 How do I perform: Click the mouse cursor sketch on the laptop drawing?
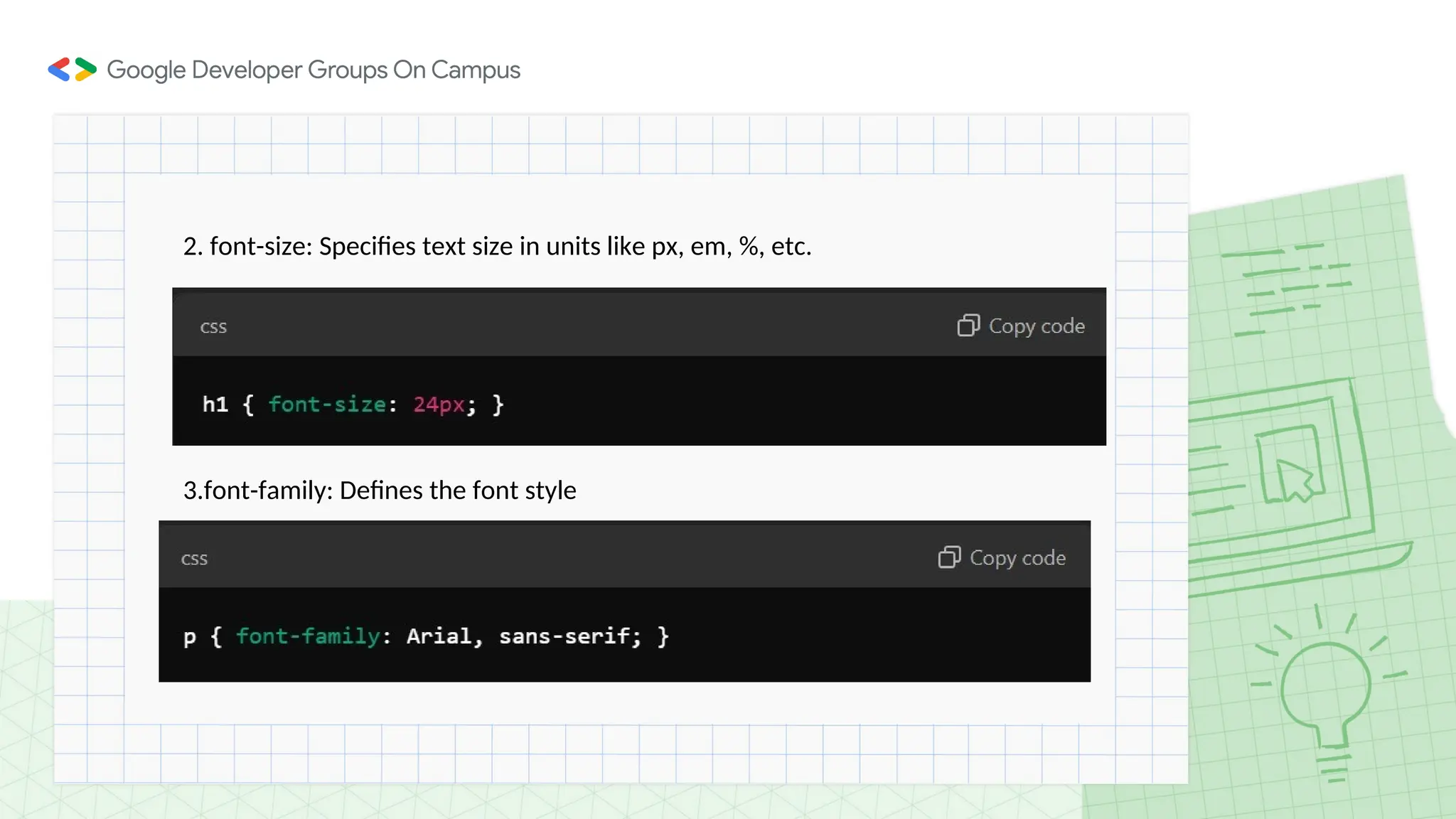tap(1294, 480)
